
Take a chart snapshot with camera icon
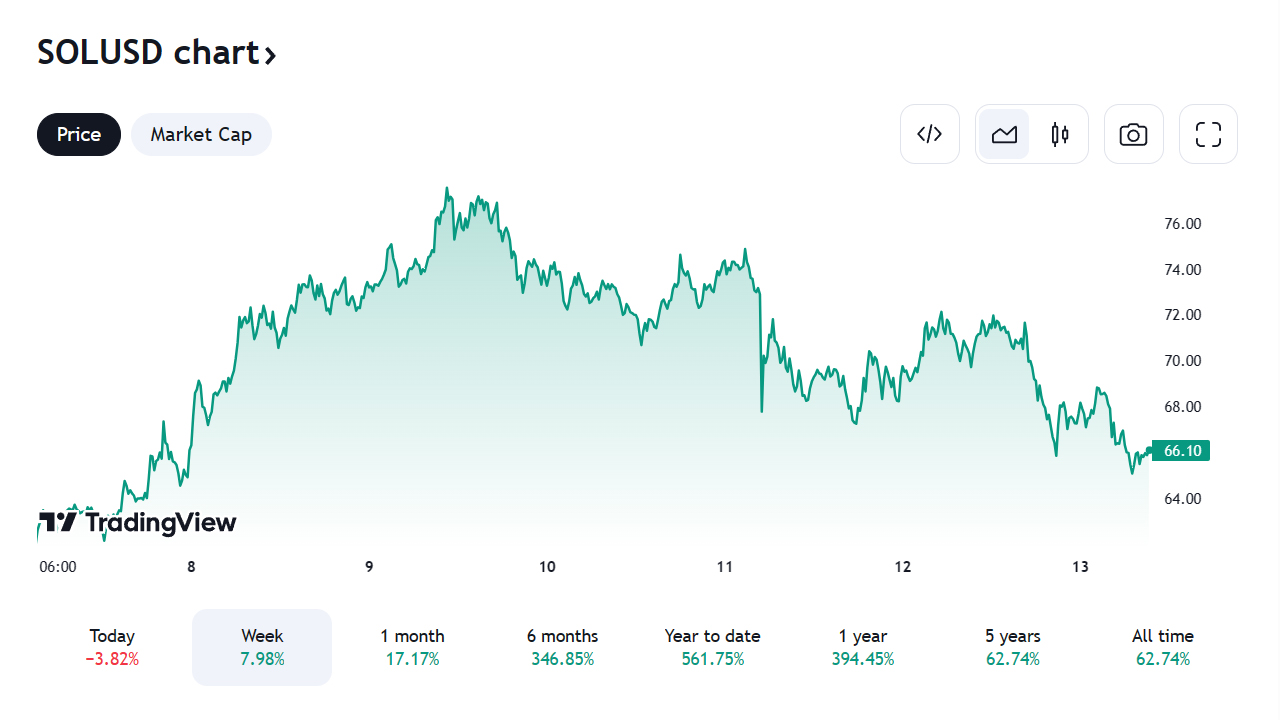[x=1133, y=134]
